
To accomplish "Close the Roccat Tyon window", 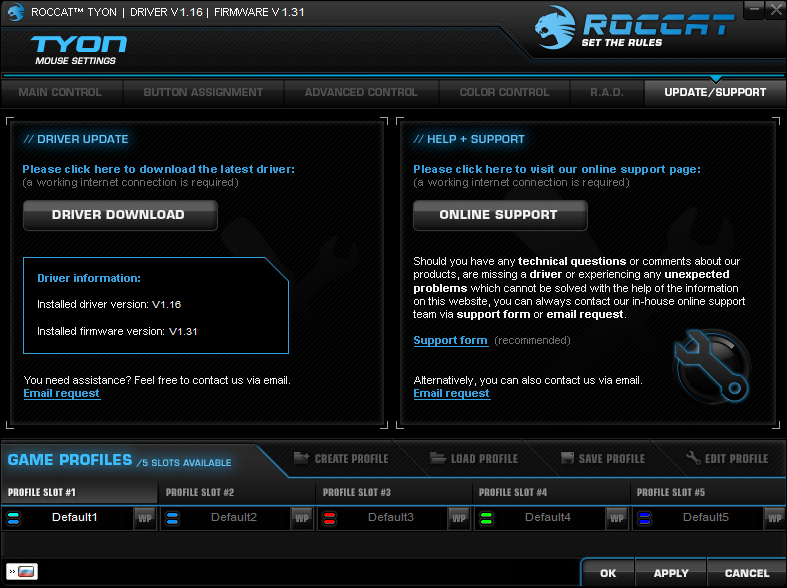I will pos(776,10).
